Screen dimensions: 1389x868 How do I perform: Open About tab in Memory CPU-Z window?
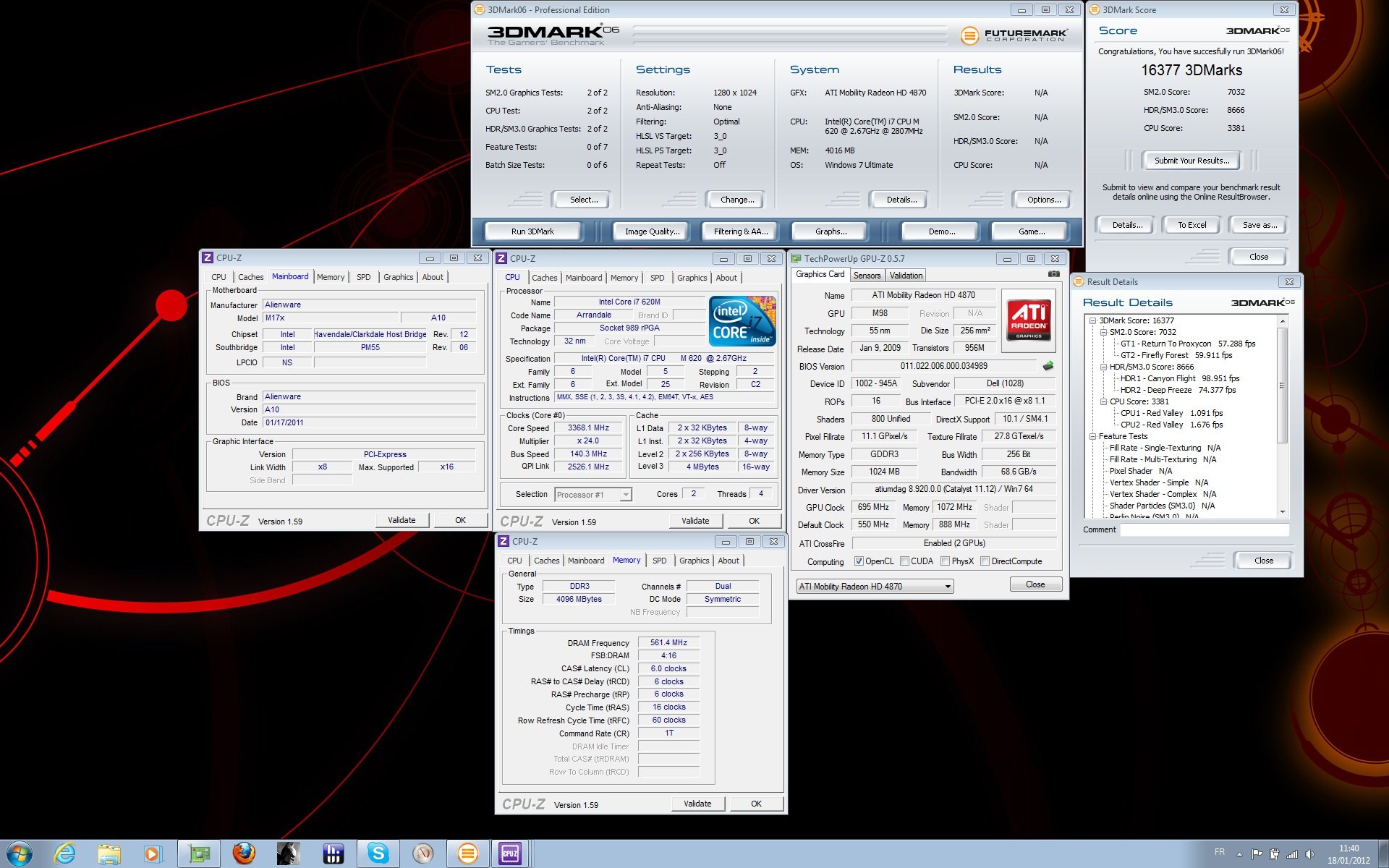pos(729,561)
